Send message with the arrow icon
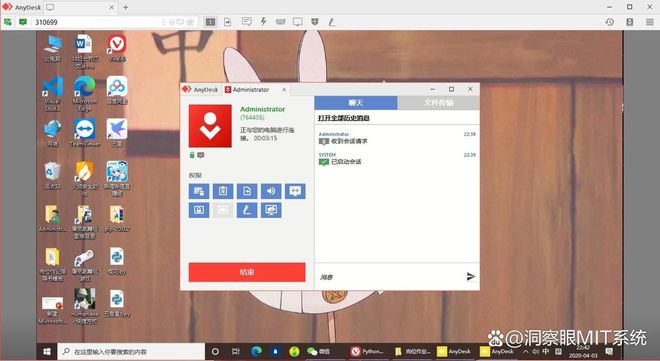 [471, 276]
